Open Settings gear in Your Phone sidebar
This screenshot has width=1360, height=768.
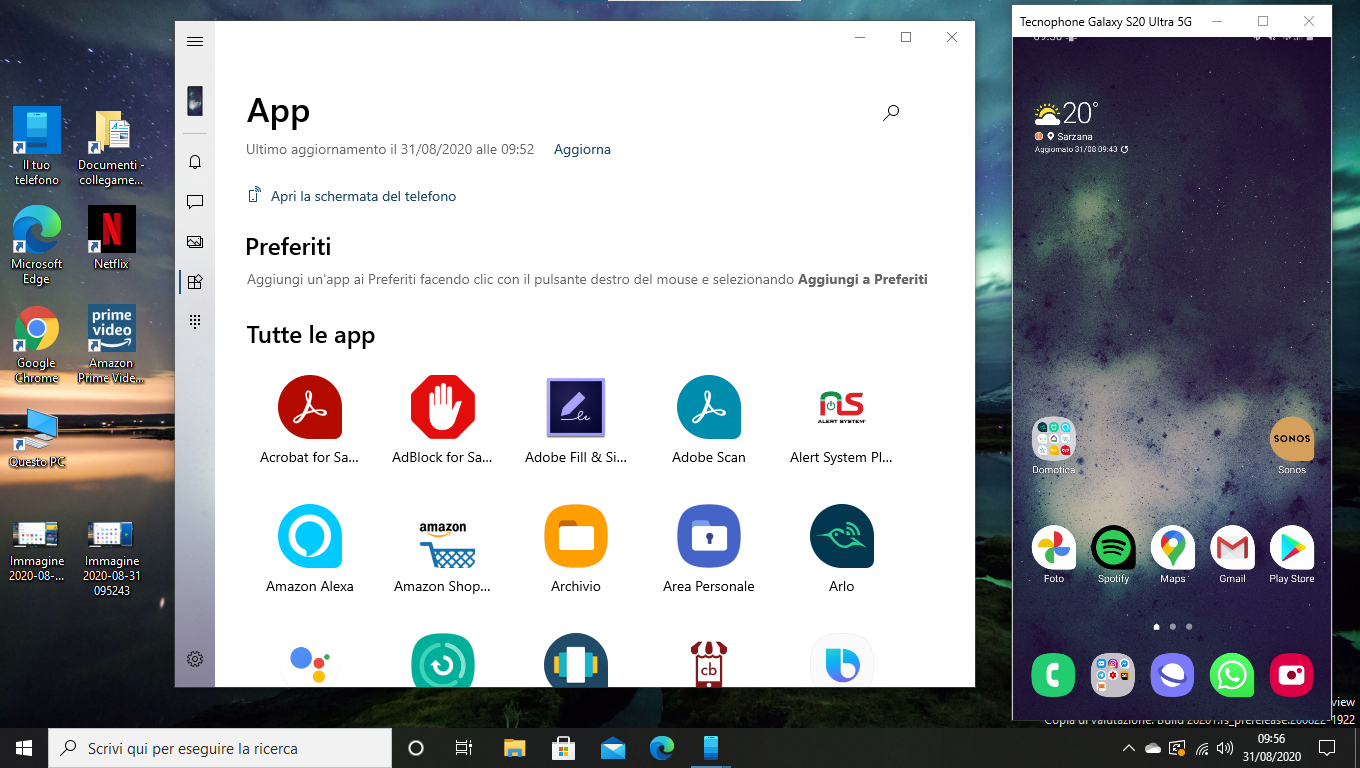[x=195, y=659]
